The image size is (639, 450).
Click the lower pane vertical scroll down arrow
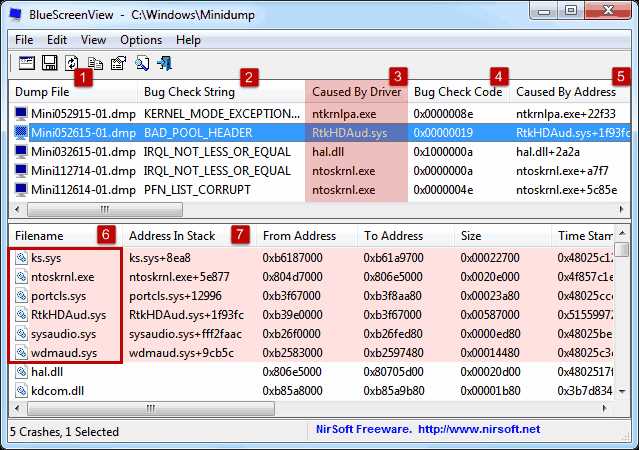point(622,391)
